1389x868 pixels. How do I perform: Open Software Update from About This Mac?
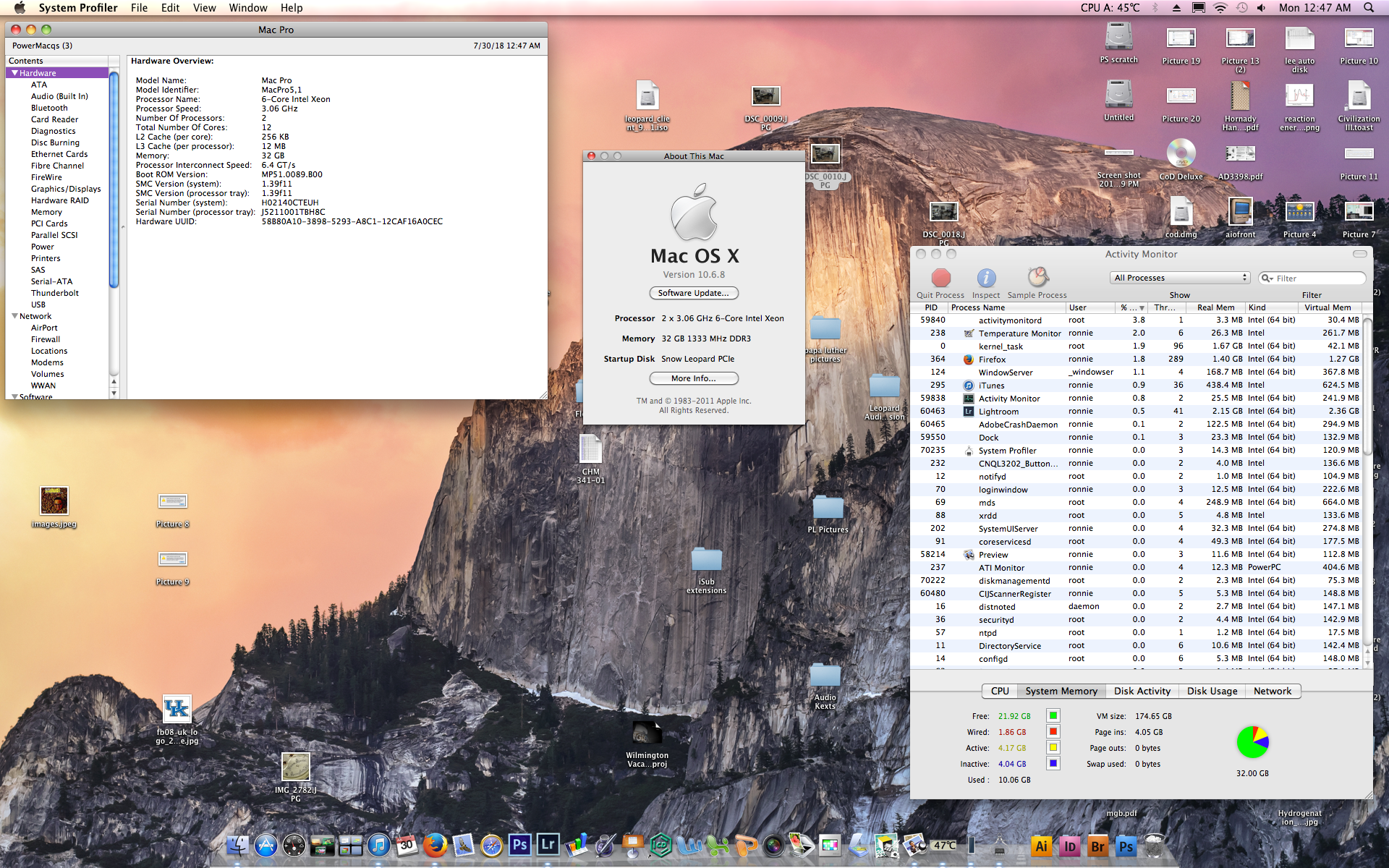[x=694, y=293]
